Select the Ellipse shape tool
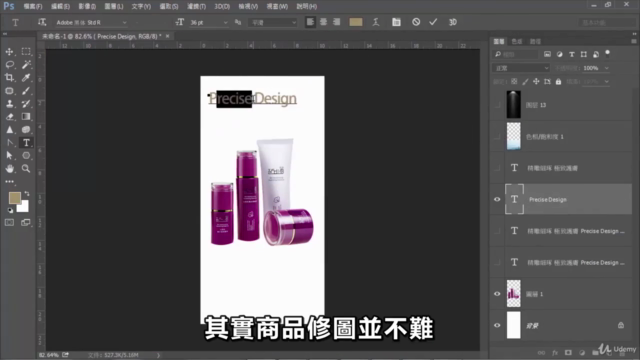This screenshot has width=640, height=360. 26,156
